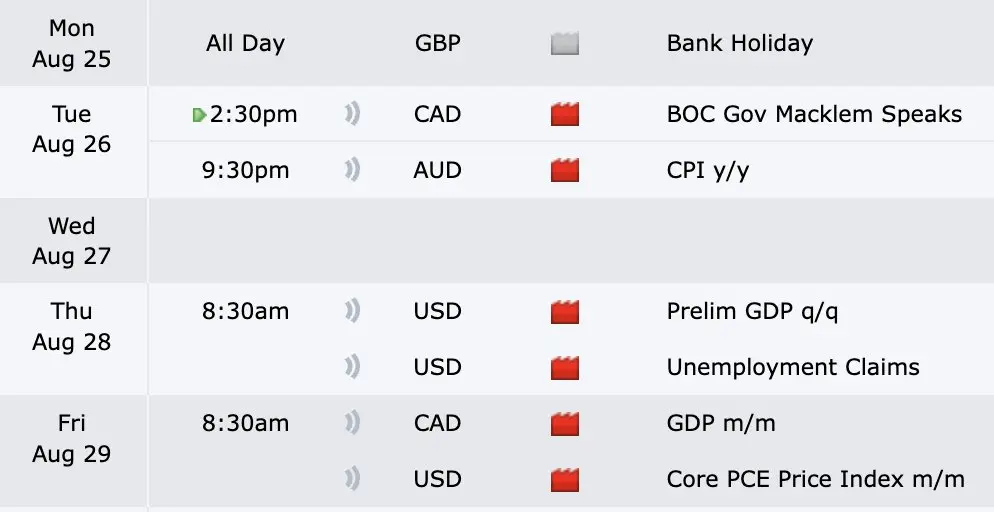The width and height of the screenshot is (994, 512).
Task: Toggle alert sound icon for Unemployment Claims row
Action: [353, 367]
